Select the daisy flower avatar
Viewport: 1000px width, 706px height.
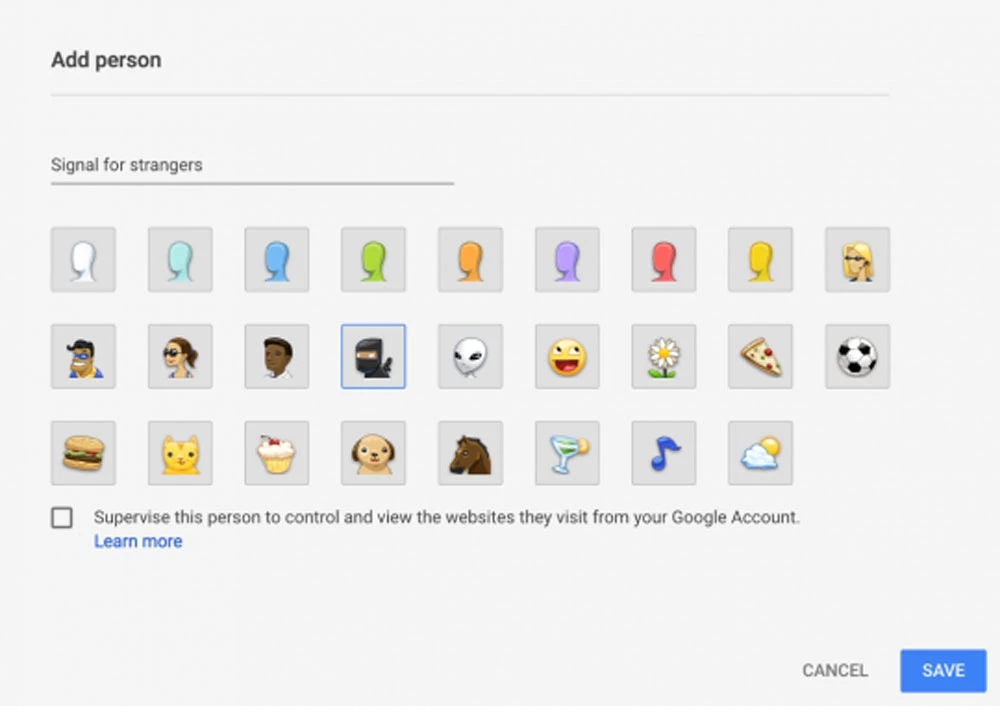(664, 356)
